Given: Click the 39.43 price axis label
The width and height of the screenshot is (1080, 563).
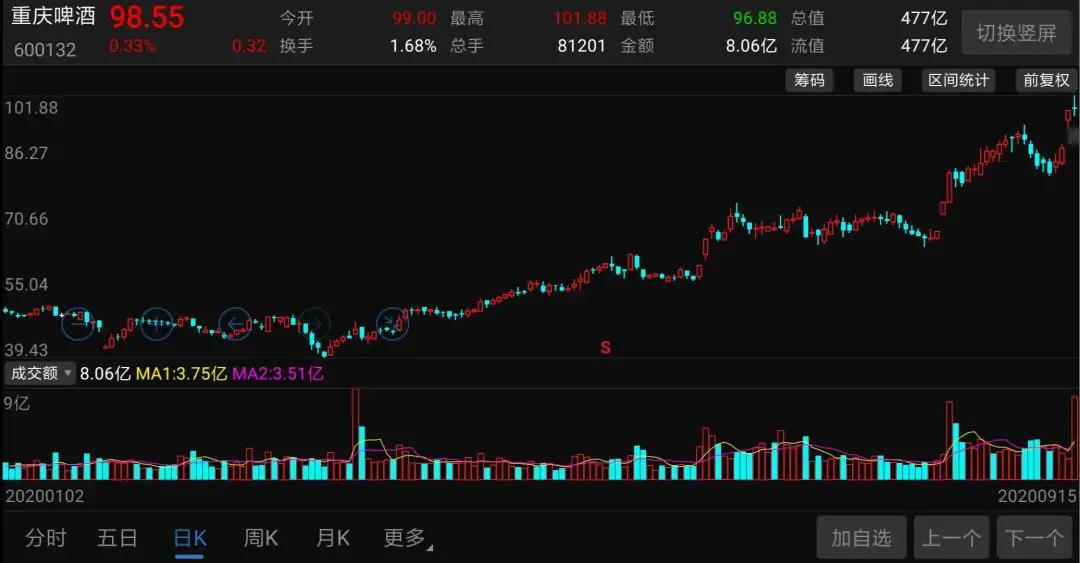Looking at the screenshot, I should (x=26, y=350).
